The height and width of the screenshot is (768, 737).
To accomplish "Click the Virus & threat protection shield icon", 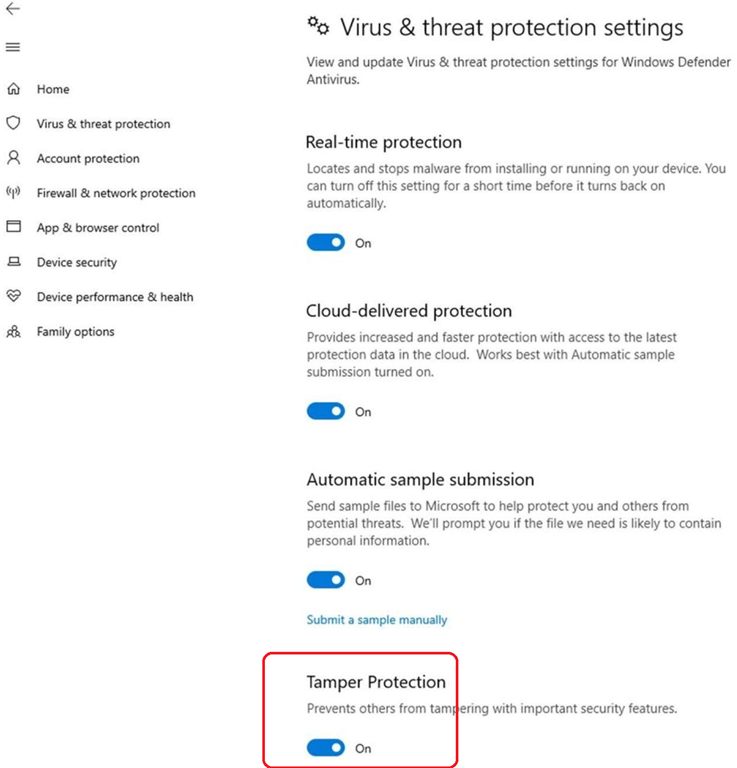I will click(13, 123).
